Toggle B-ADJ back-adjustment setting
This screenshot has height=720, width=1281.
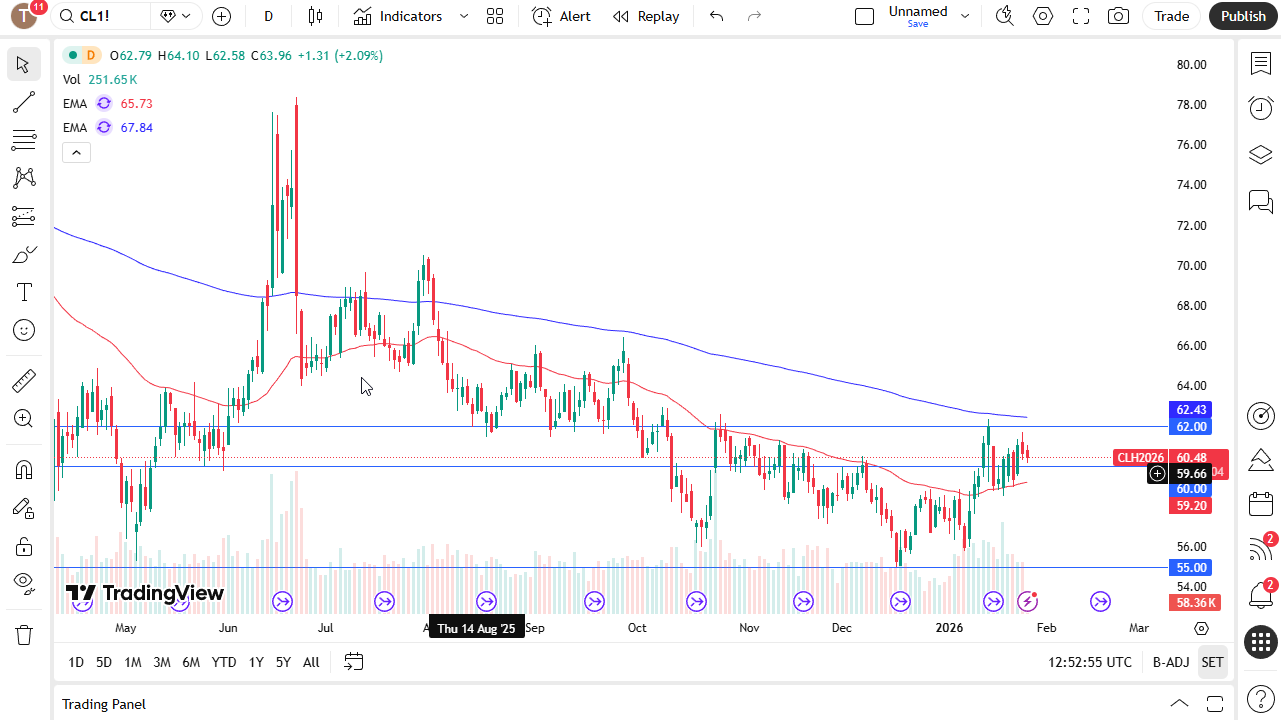(1171, 662)
